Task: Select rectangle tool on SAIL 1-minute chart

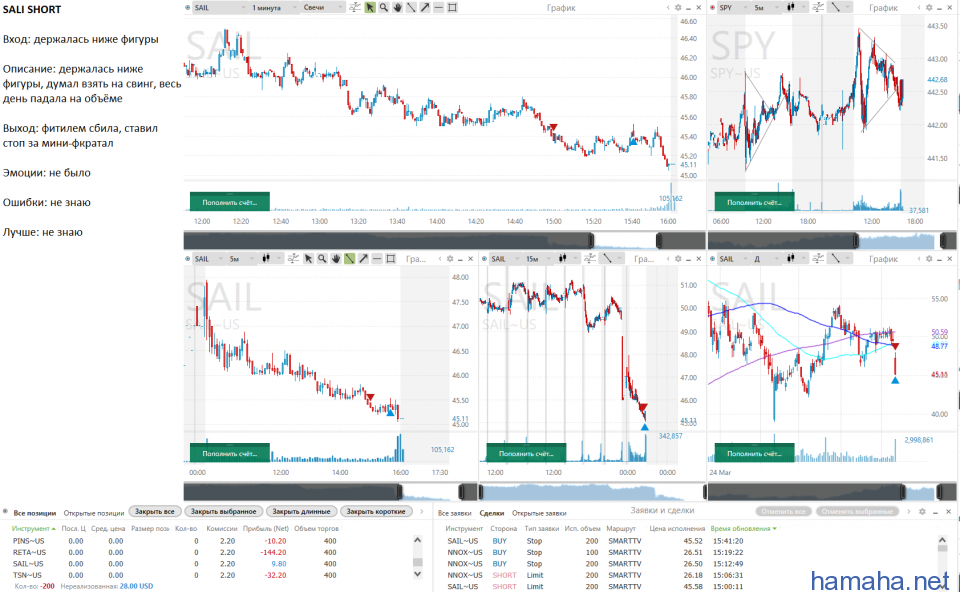Action: (x=452, y=7)
